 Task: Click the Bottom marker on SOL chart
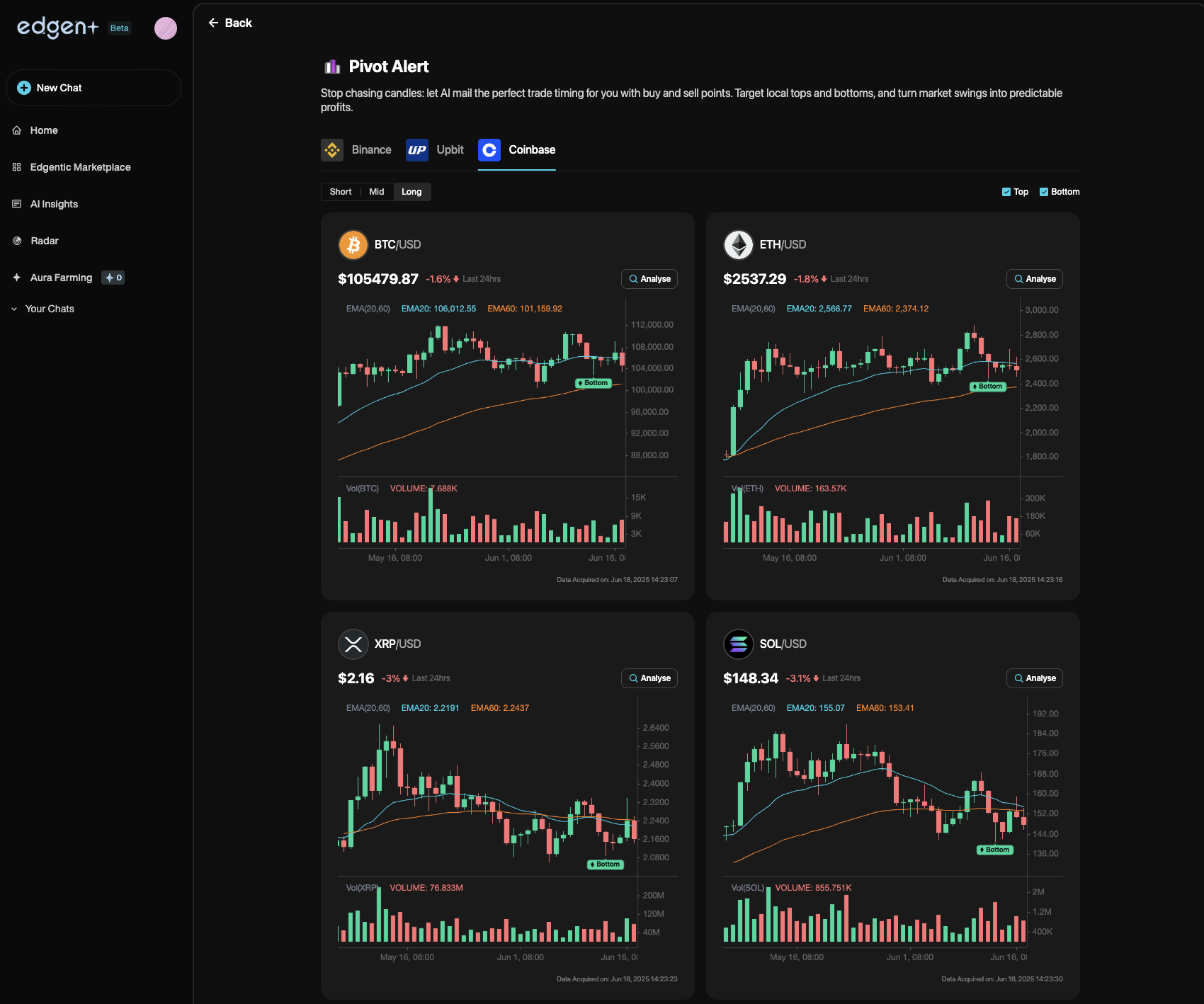pyautogui.click(x=995, y=850)
